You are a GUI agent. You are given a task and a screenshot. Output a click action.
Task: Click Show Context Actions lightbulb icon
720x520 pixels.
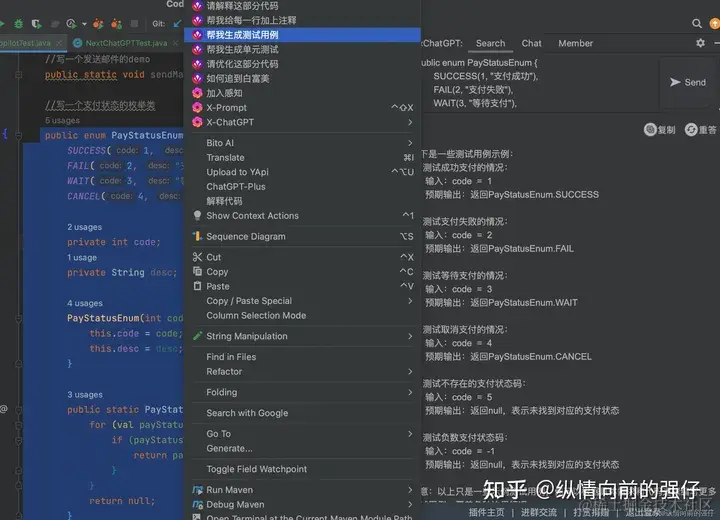(197, 215)
